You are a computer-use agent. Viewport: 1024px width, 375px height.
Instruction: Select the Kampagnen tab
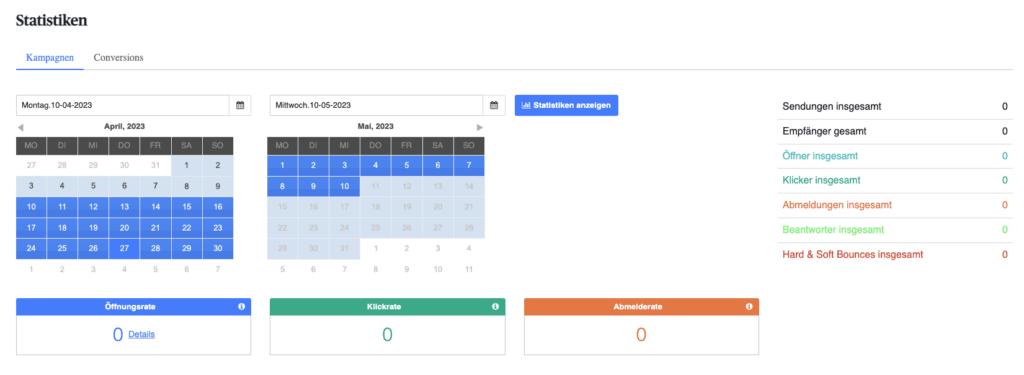[x=50, y=57]
